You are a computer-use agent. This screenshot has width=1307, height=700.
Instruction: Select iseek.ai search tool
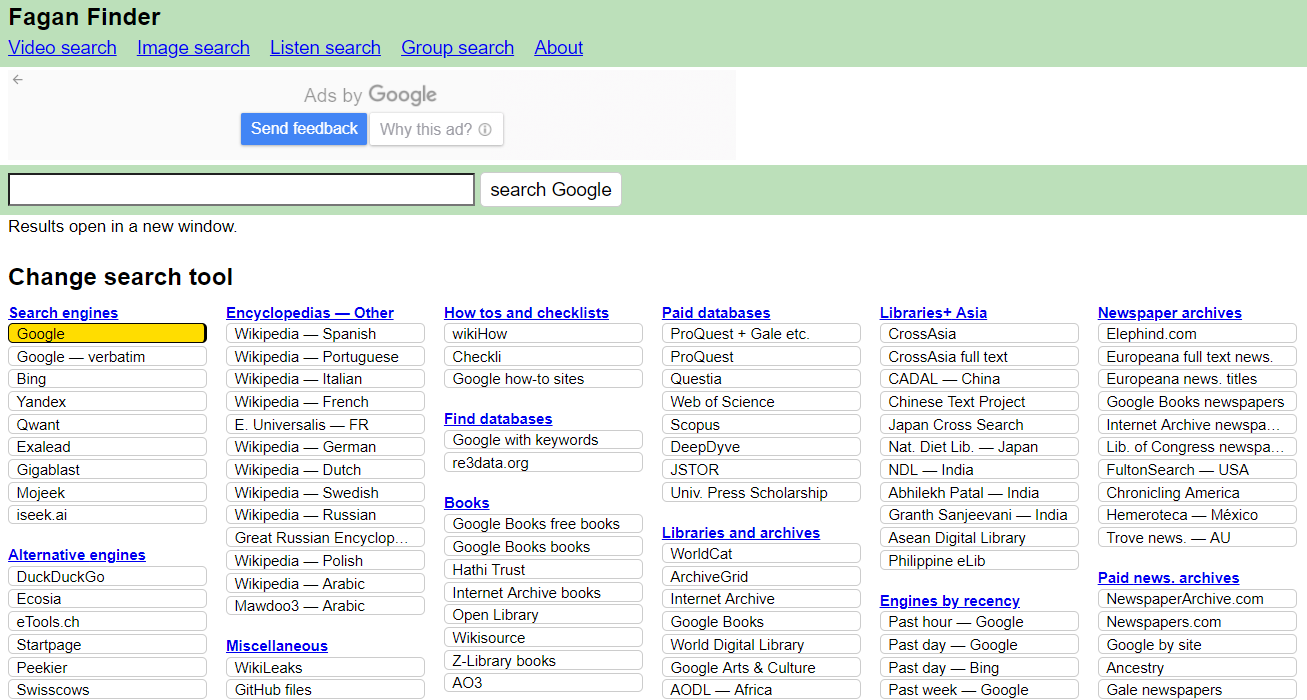point(107,515)
